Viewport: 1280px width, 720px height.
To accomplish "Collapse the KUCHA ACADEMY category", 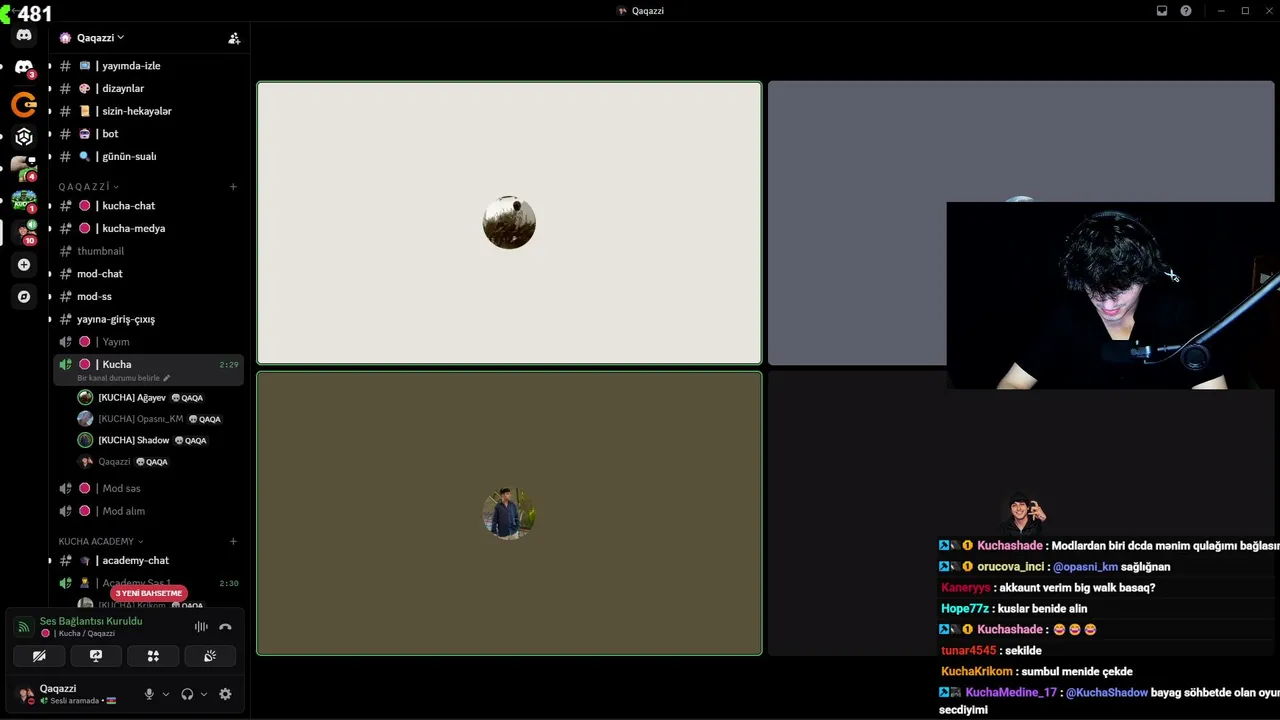I will [x=101, y=542].
